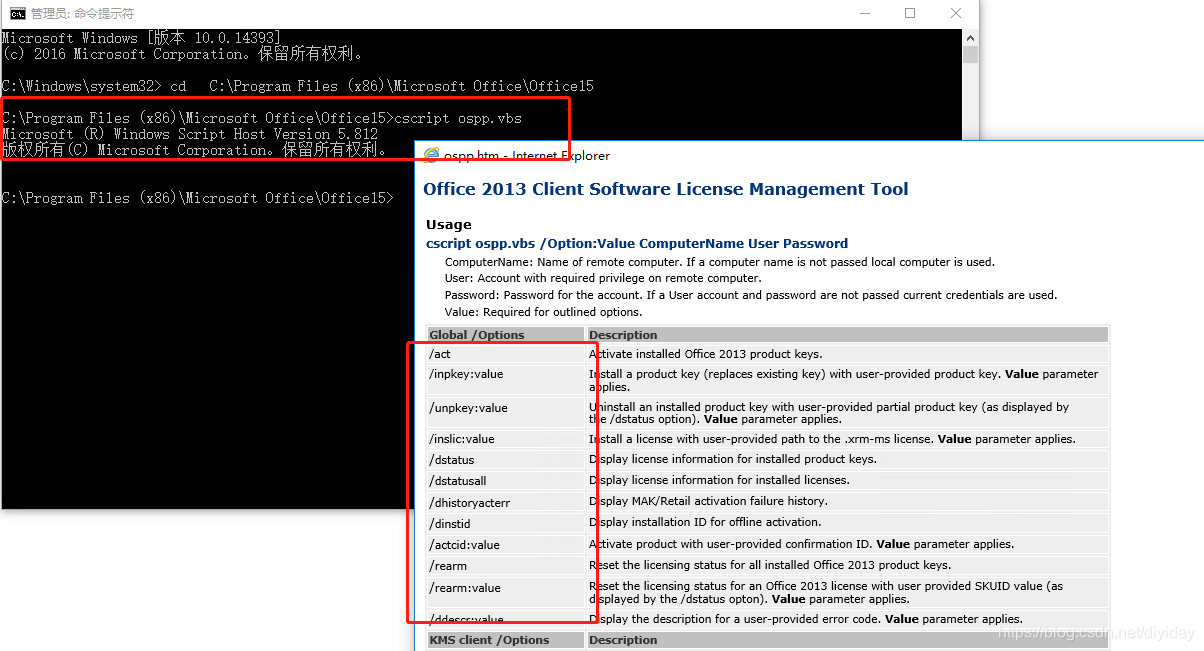This screenshot has height=651, width=1204.
Task: Click the Command Prompt scrollbar up arrow
Action: 970,36
